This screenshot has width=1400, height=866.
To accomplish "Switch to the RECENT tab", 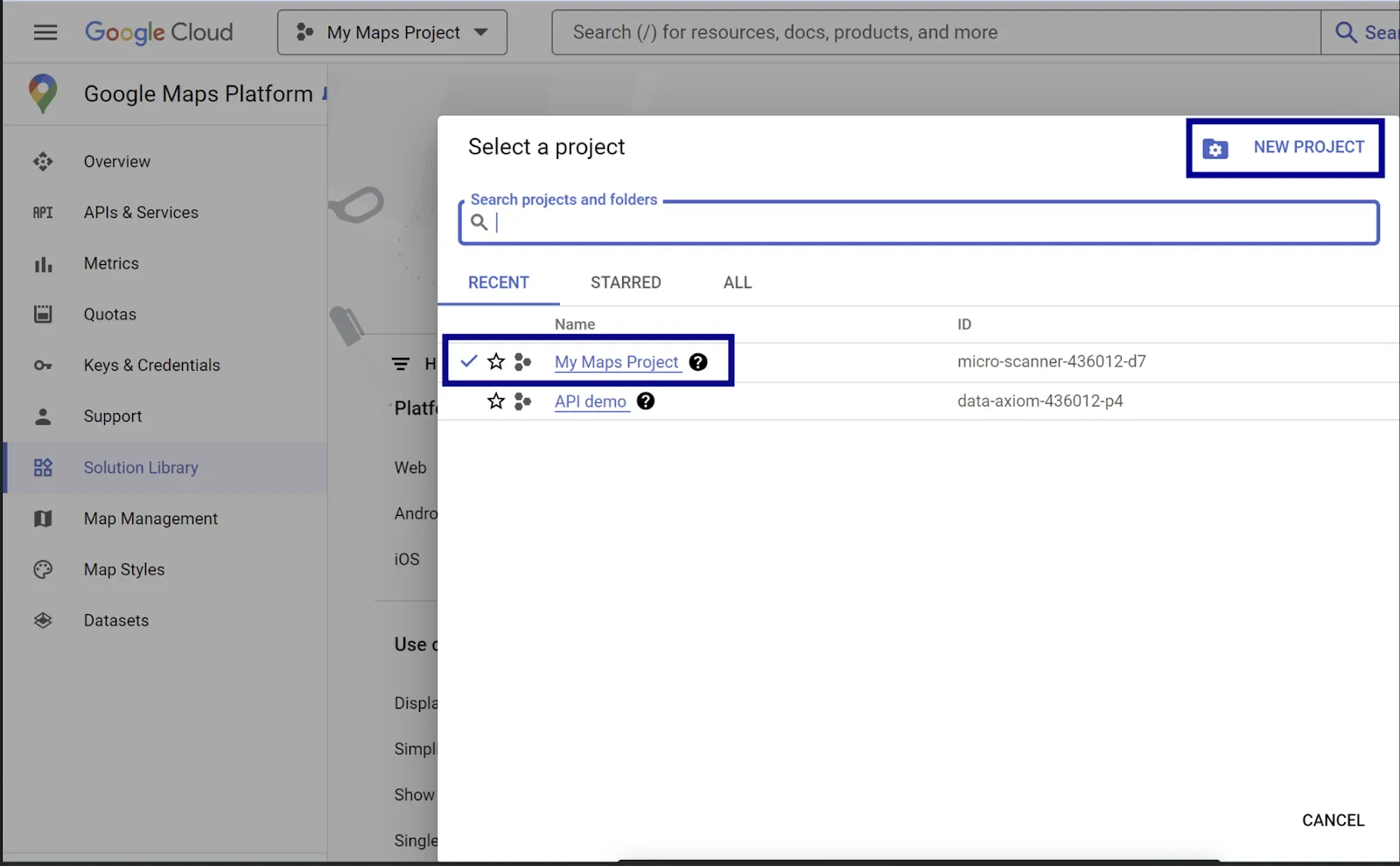I will tap(499, 283).
